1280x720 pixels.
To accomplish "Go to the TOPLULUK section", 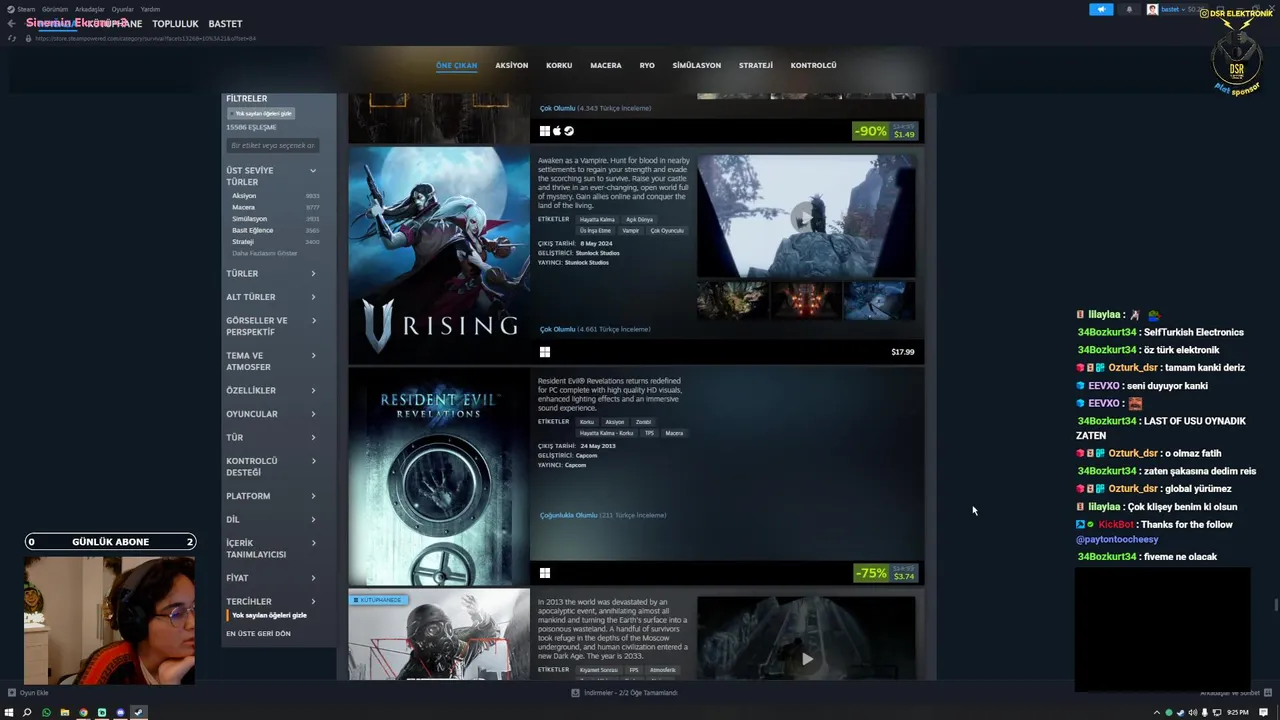I will (175, 23).
